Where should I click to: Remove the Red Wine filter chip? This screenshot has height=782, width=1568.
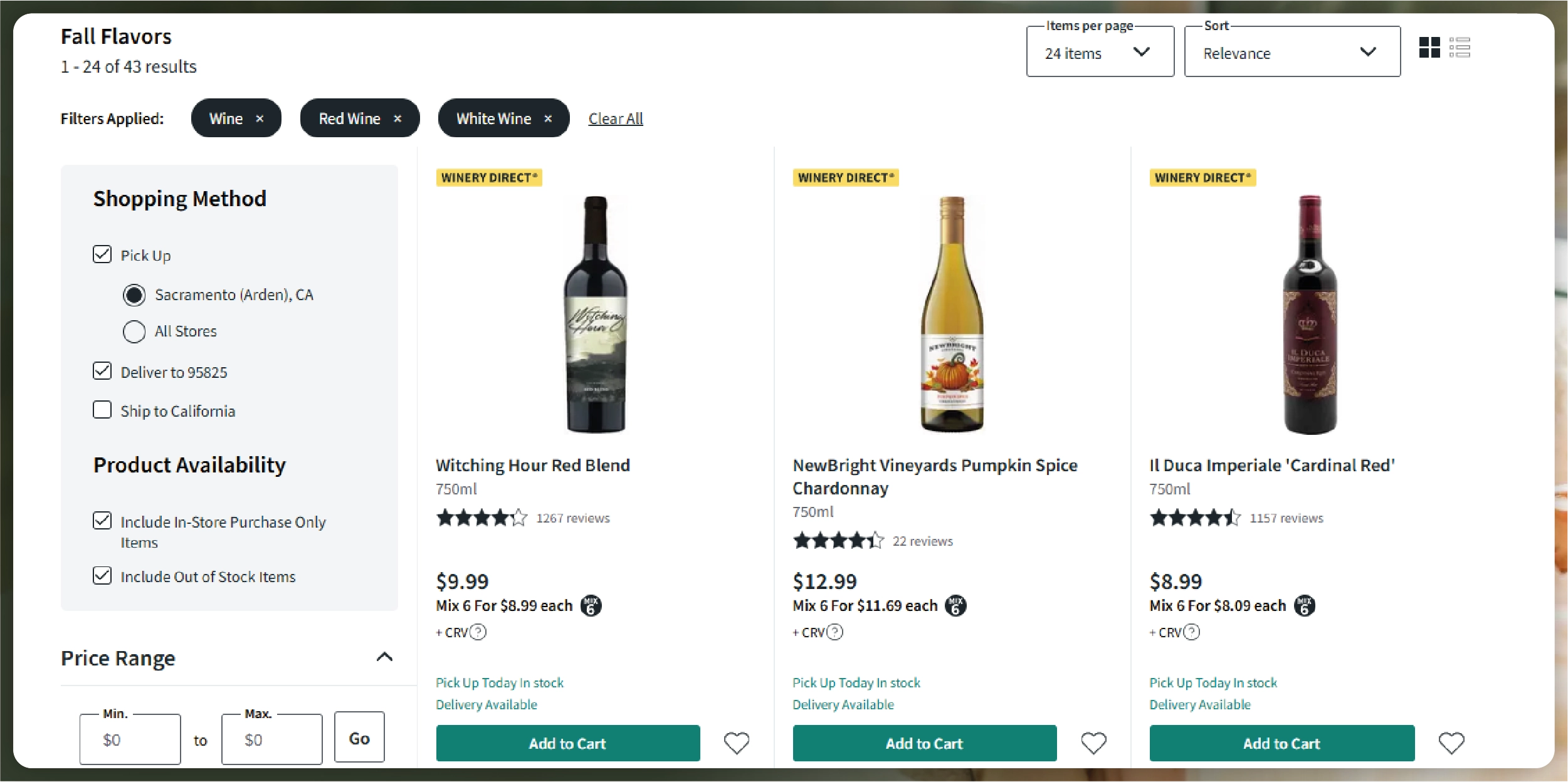pyautogui.click(x=397, y=118)
